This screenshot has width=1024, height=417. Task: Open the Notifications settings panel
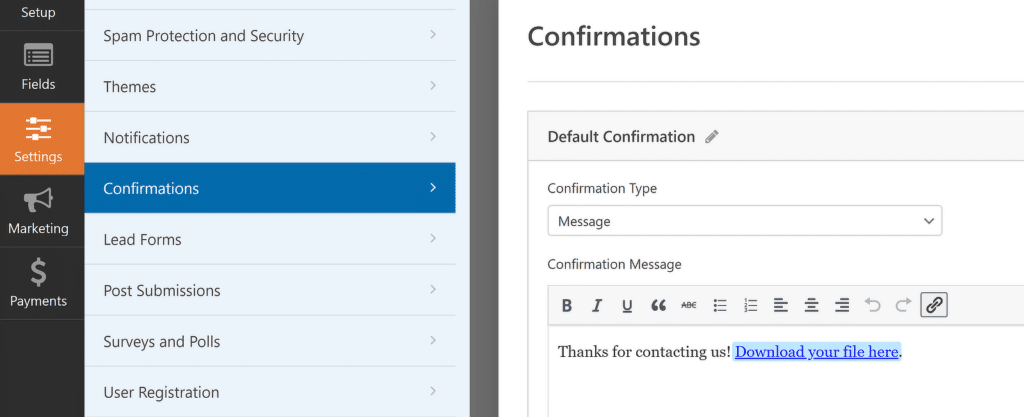coord(270,138)
